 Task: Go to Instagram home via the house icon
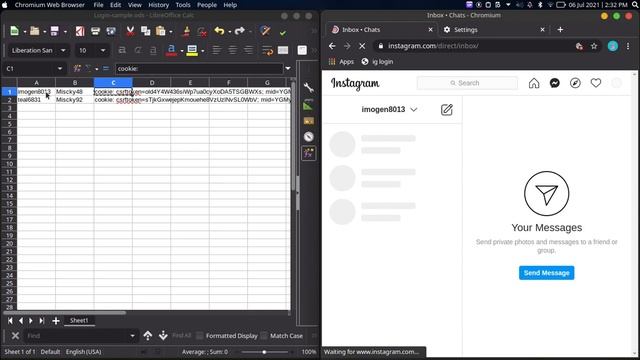pyautogui.click(x=534, y=83)
